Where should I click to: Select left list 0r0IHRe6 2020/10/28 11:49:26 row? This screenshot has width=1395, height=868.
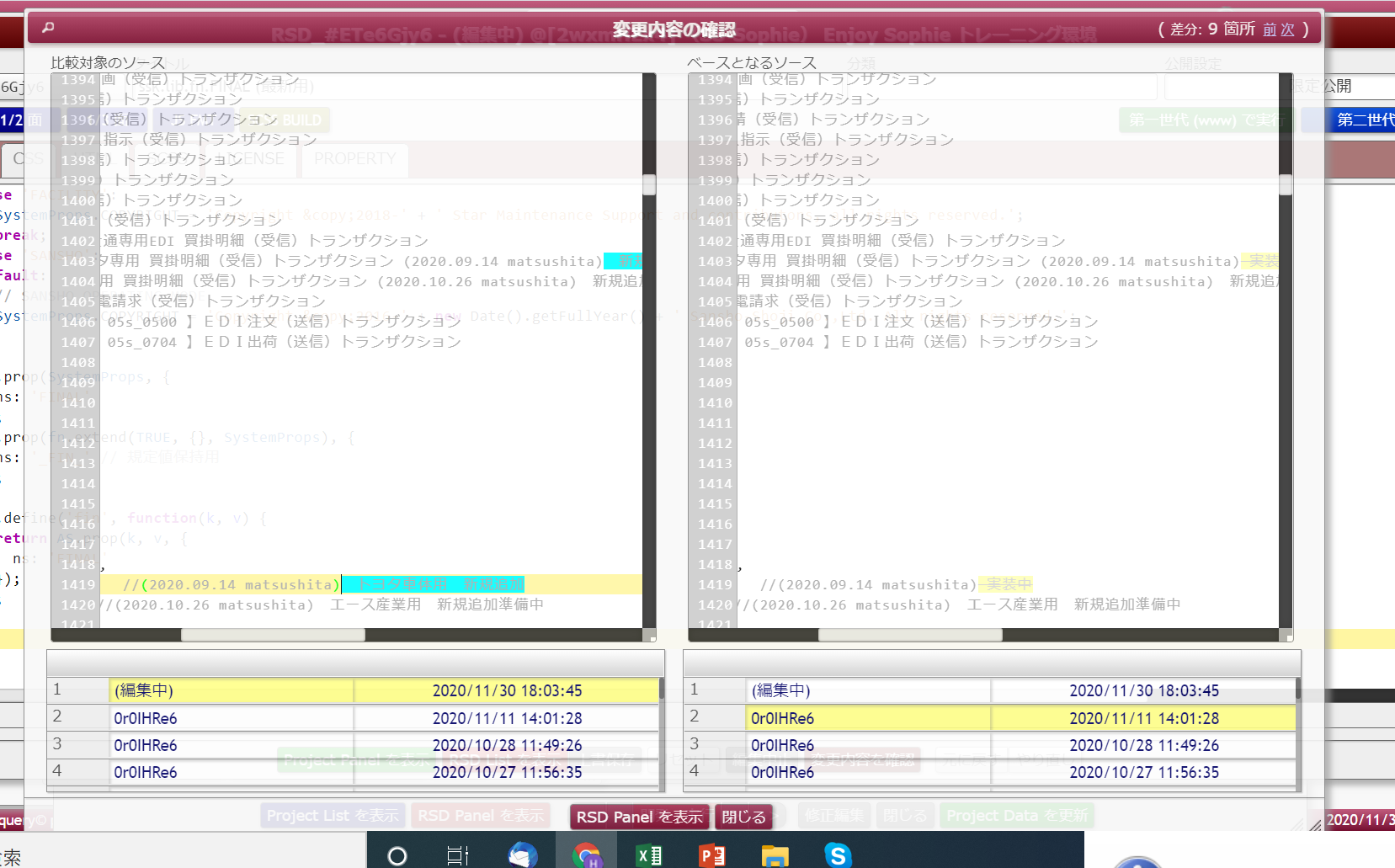coord(353,745)
